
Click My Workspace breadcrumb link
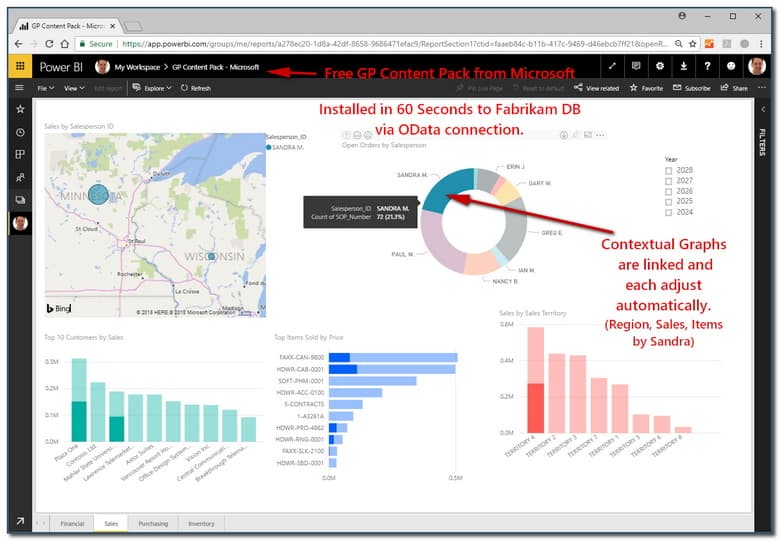click(x=138, y=67)
